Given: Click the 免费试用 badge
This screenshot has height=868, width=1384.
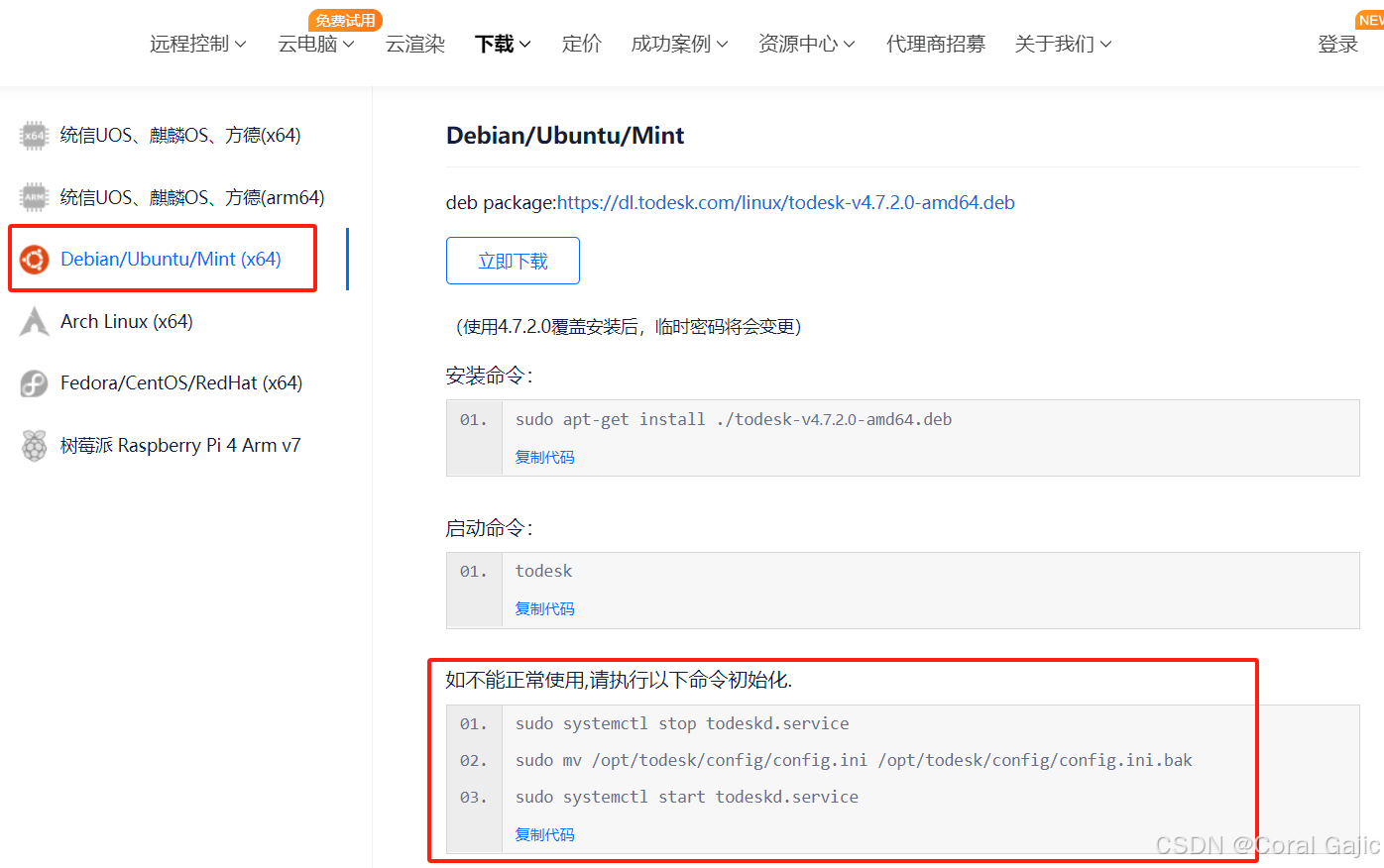Looking at the screenshot, I should (x=346, y=20).
